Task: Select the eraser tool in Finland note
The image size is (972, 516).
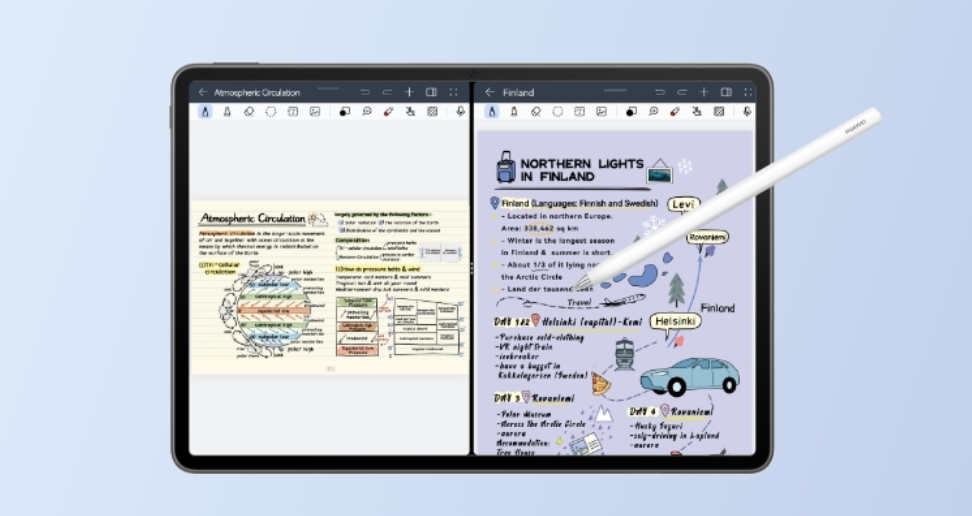Action: (x=536, y=112)
